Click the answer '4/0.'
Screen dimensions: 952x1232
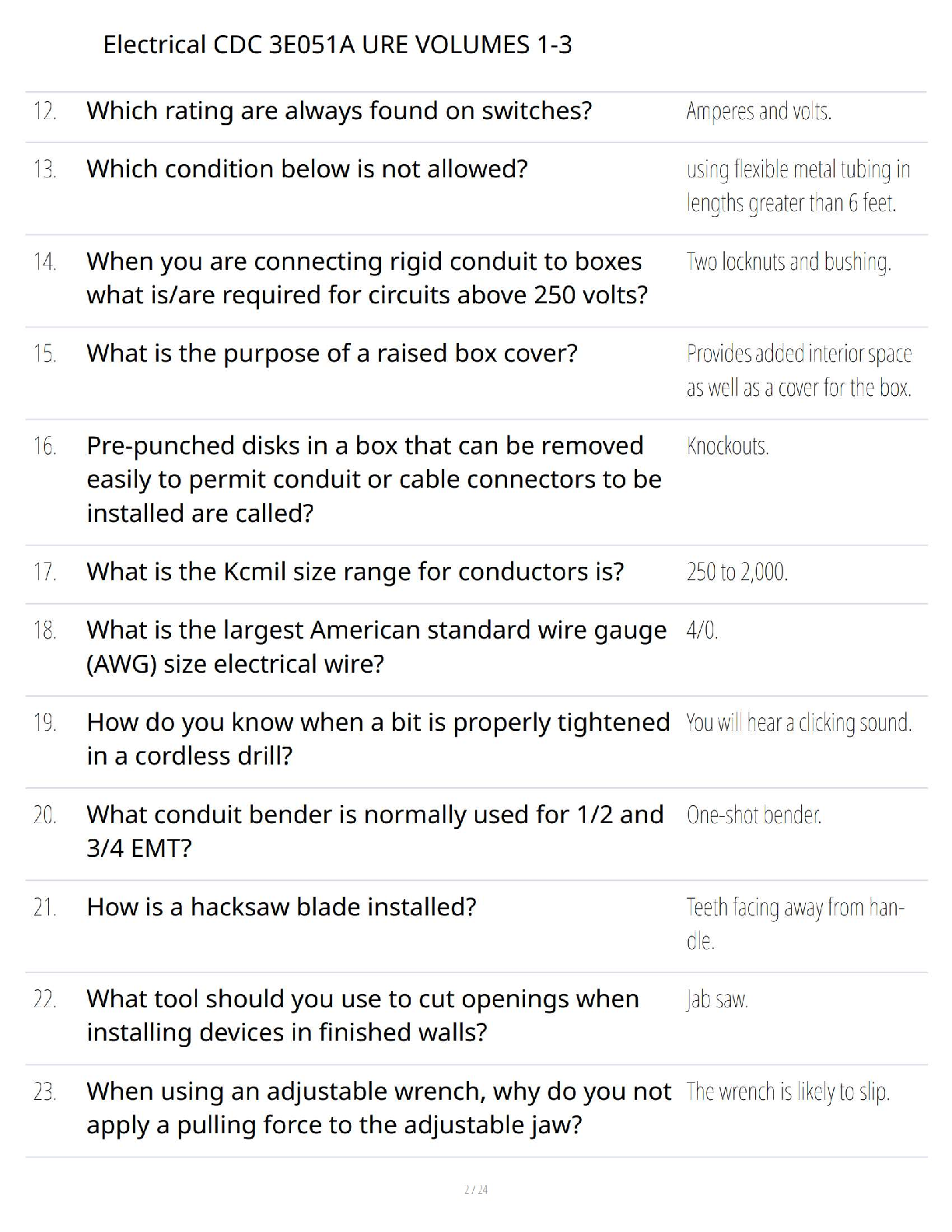[702, 631]
